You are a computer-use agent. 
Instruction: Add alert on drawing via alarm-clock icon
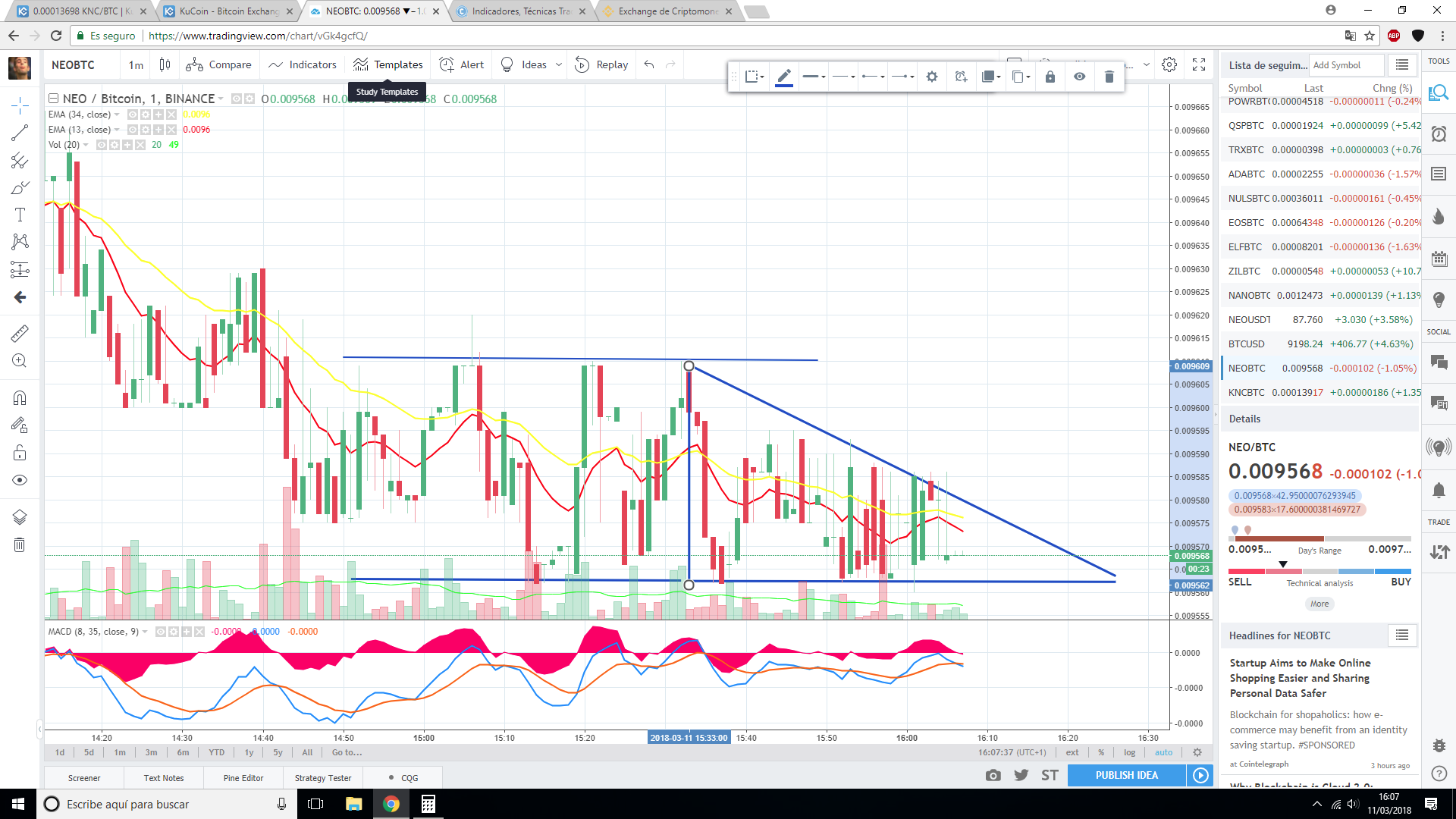(x=961, y=77)
